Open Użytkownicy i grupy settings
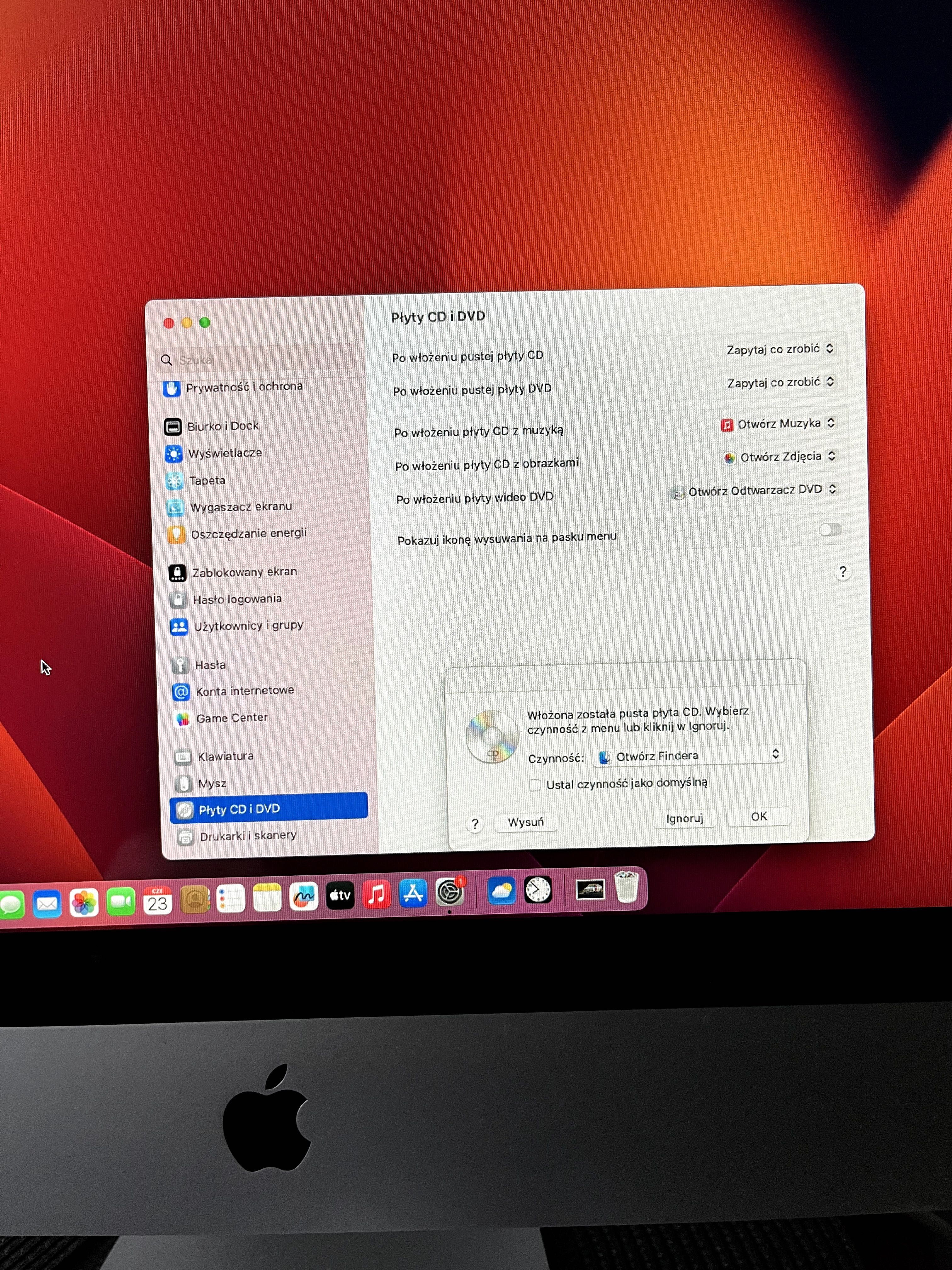This screenshot has height=1270, width=952. (x=237, y=626)
